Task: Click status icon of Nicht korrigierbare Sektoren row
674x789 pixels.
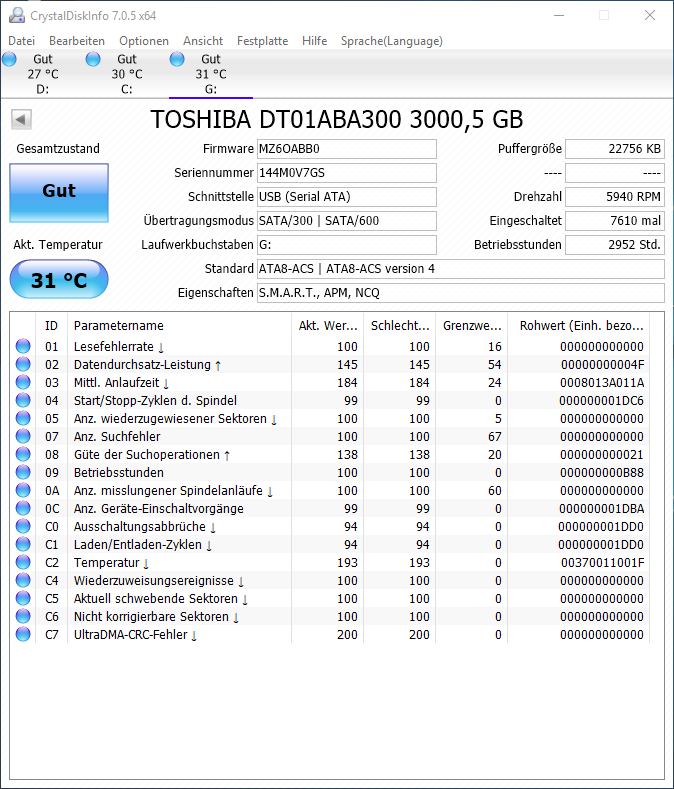Action: pyautogui.click(x=23, y=616)
